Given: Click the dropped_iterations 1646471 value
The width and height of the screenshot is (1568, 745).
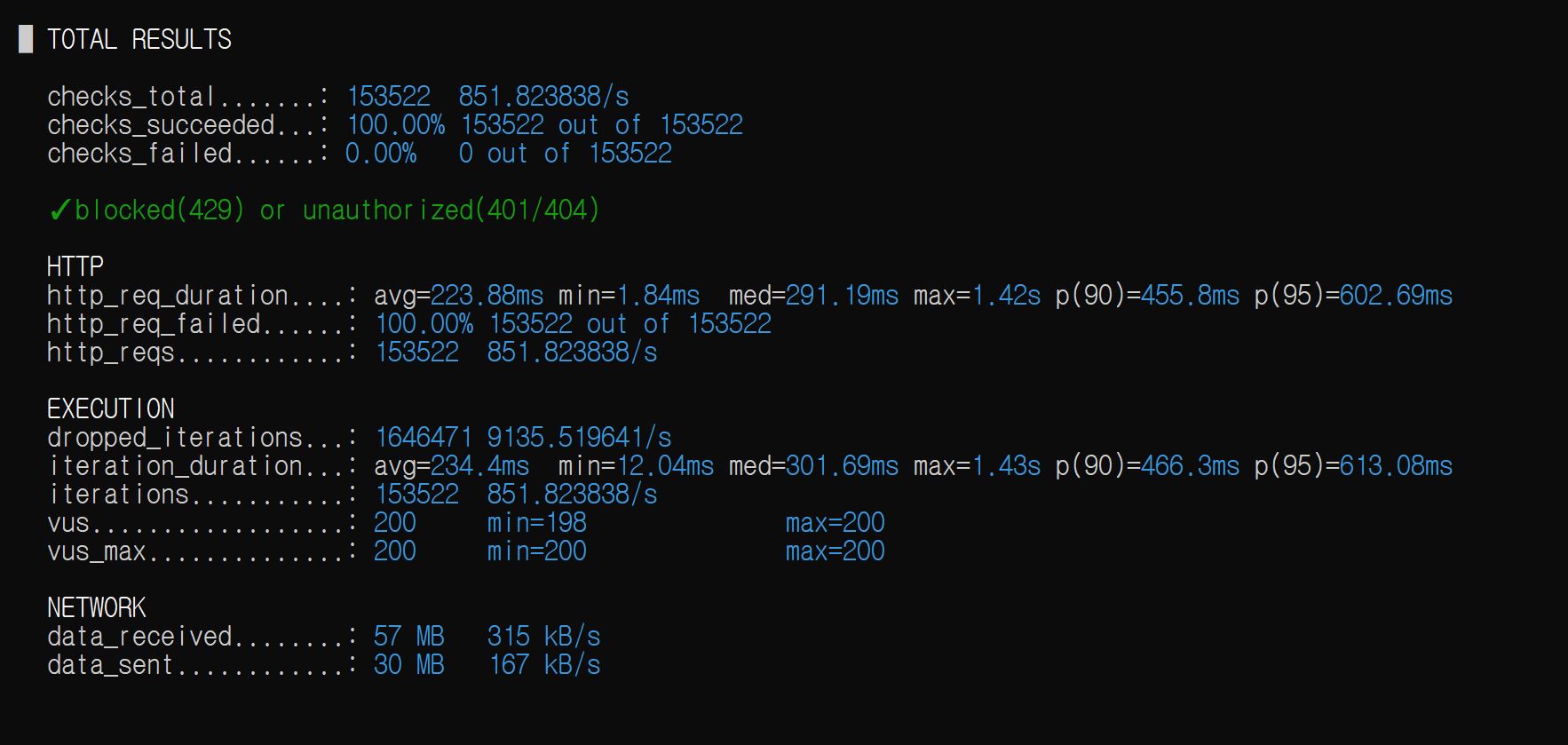Looking at the screenshot, I should [424, 437].
